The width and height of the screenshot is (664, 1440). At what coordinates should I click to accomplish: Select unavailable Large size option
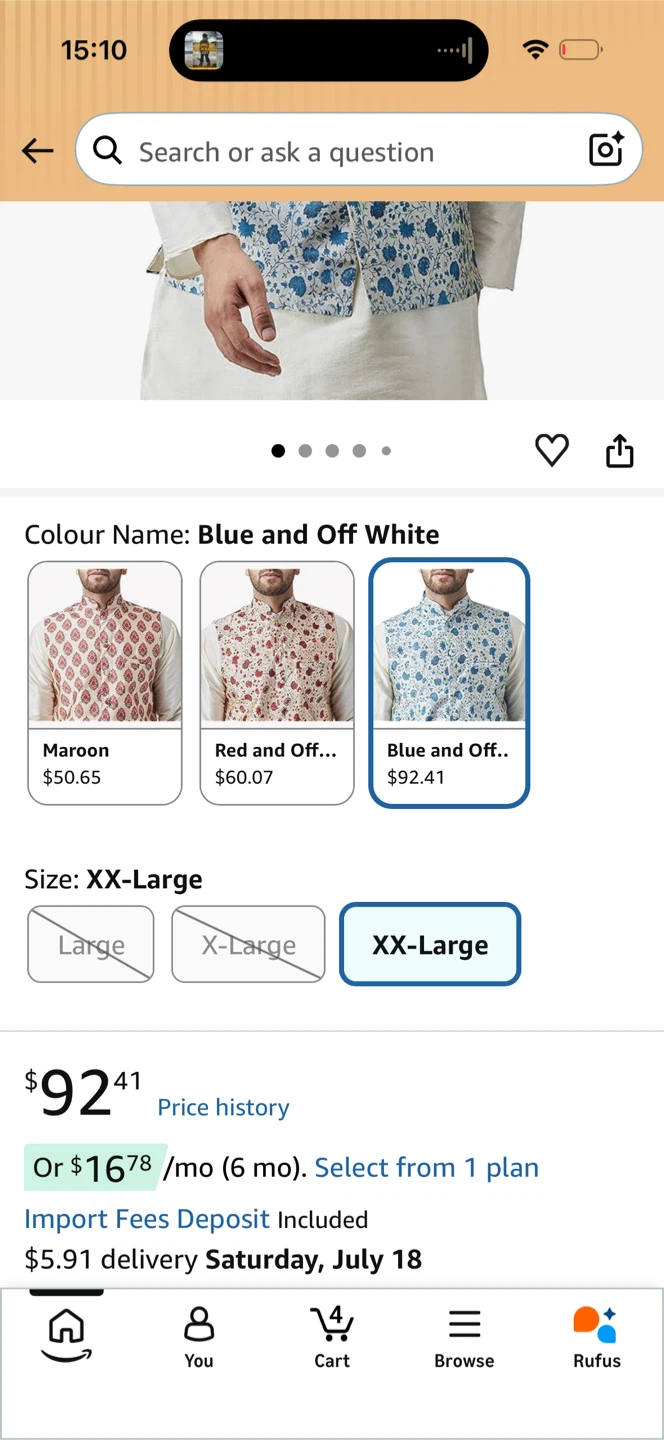[x=91, y=944]
